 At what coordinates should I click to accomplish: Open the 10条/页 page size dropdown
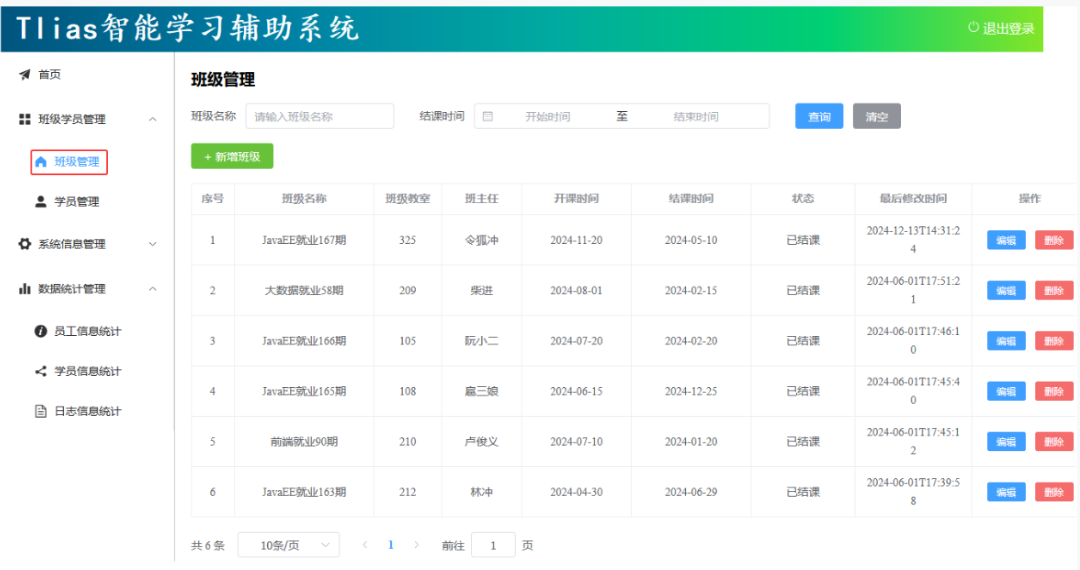coord(289,545)
